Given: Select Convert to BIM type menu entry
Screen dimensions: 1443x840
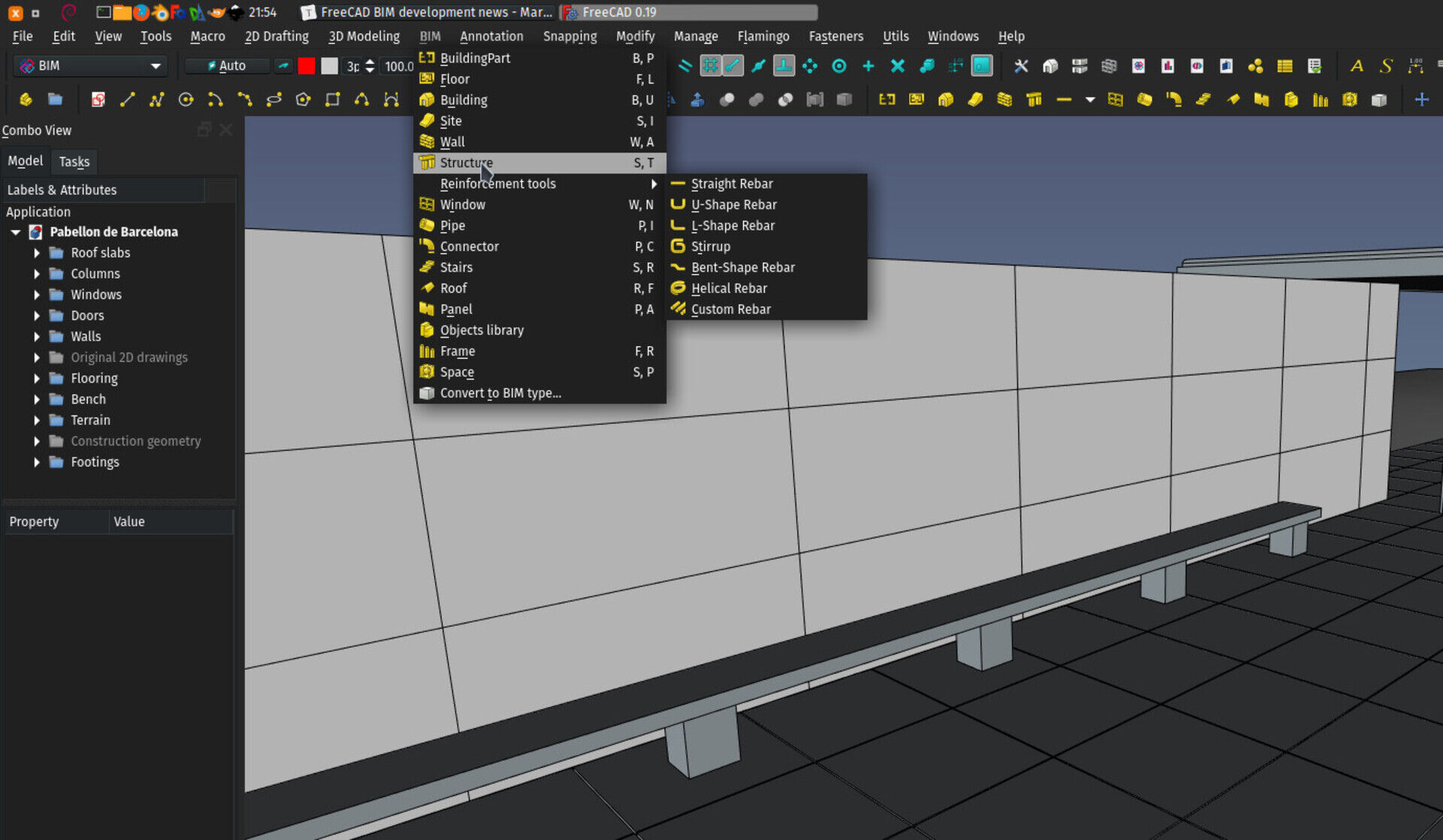Looking at the screenshot, I should [500, 393].
